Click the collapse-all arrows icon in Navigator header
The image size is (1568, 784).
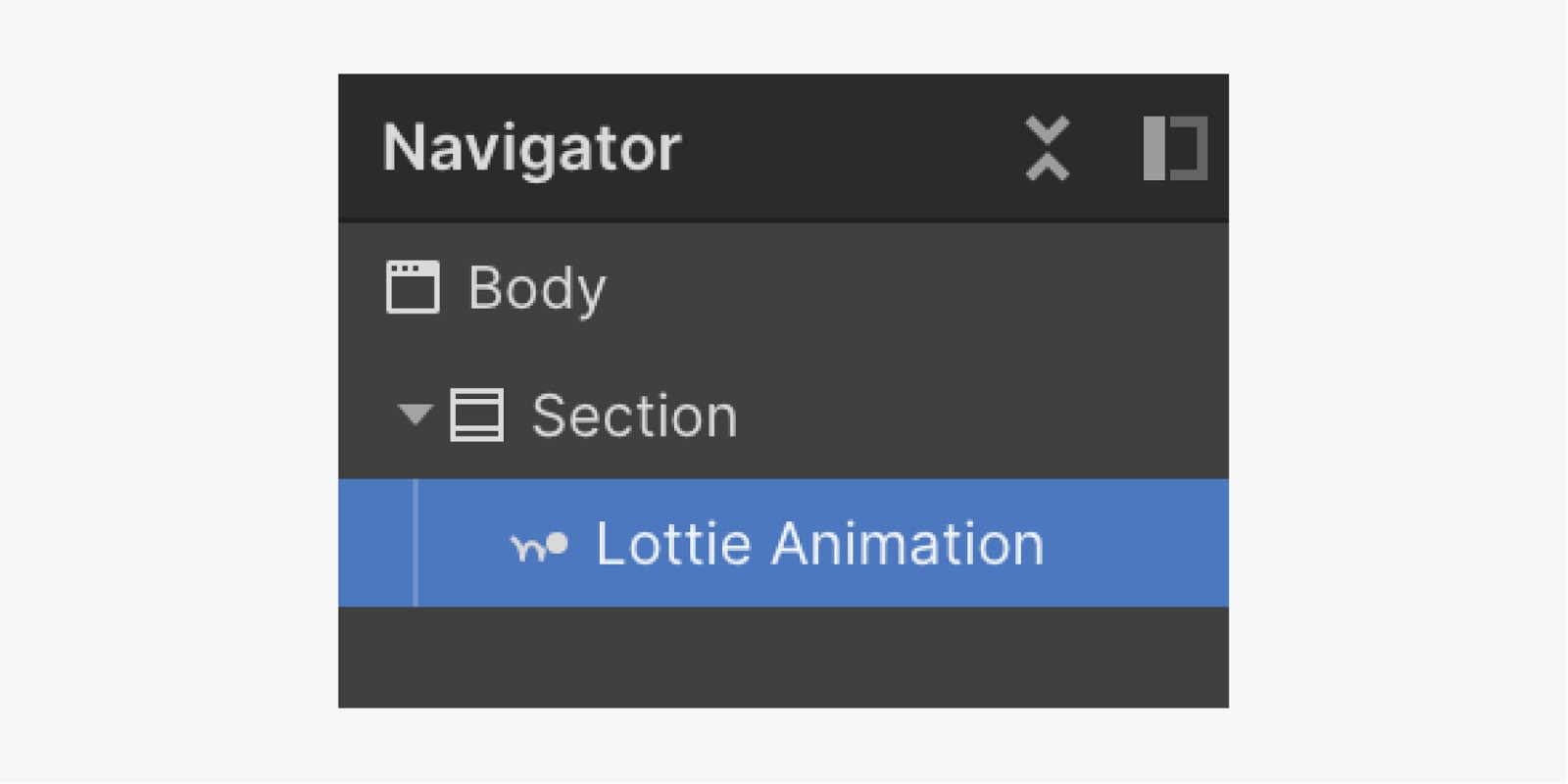[x=1048, y=149]
